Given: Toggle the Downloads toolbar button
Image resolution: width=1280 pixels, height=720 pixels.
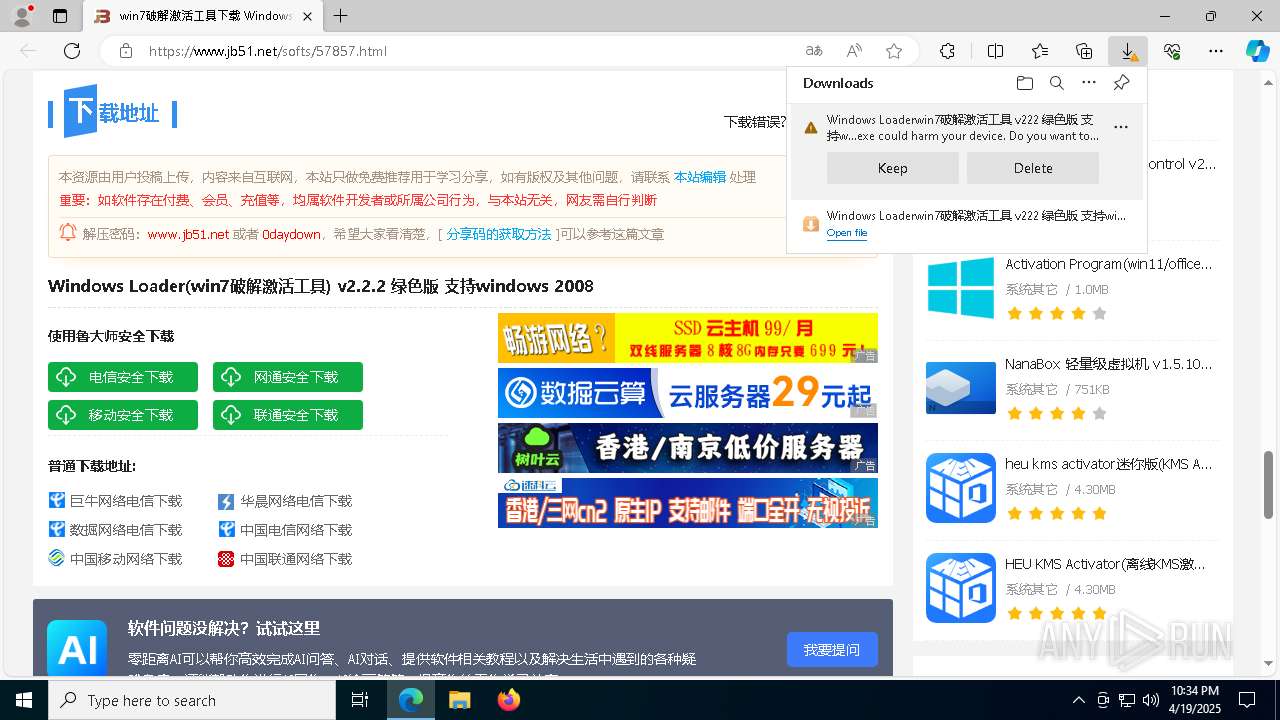Looking at the screenshot, I should coord(1128,51).
